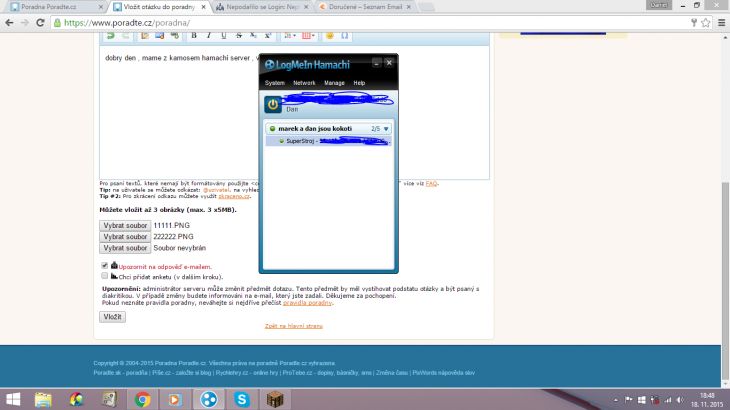The image size is (730, 410).
Task: Insert smiley emoticon from editor toolbar
Action: pos(330,36)
